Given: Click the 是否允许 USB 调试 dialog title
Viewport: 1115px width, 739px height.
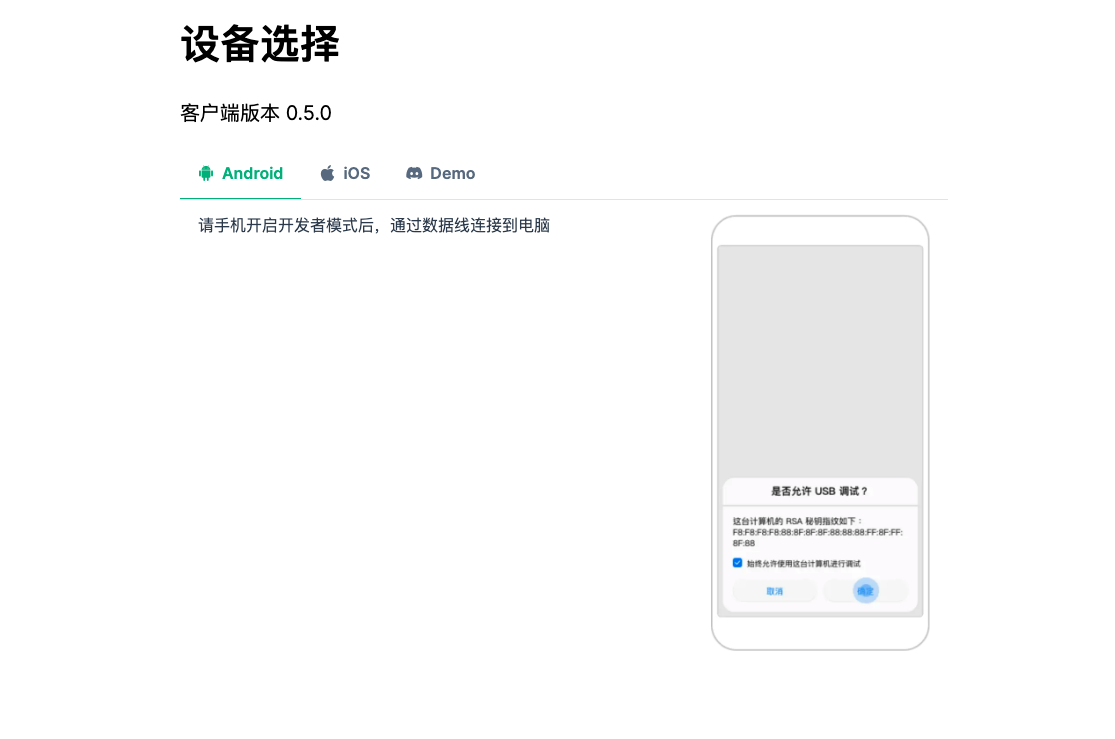Looking at the screenshot, I should tap(820, 491).
